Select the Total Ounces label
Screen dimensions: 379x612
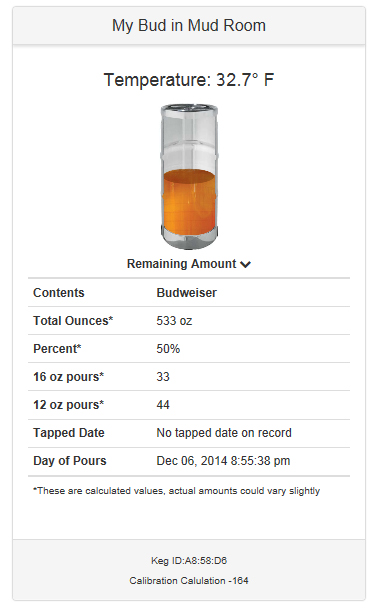click(x=73, y=321)
